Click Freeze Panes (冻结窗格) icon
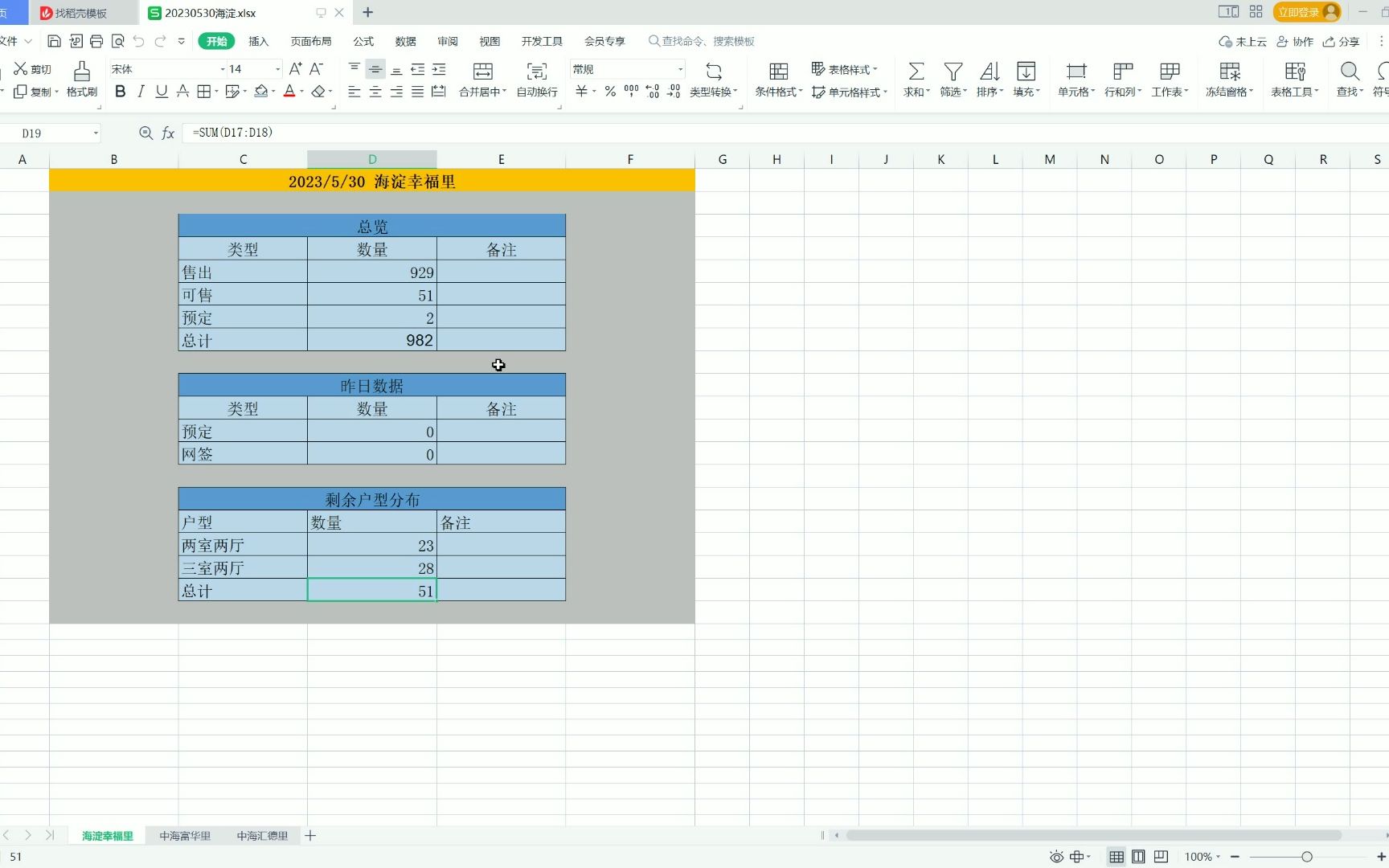1389x868 pixels. point(1230,72)
